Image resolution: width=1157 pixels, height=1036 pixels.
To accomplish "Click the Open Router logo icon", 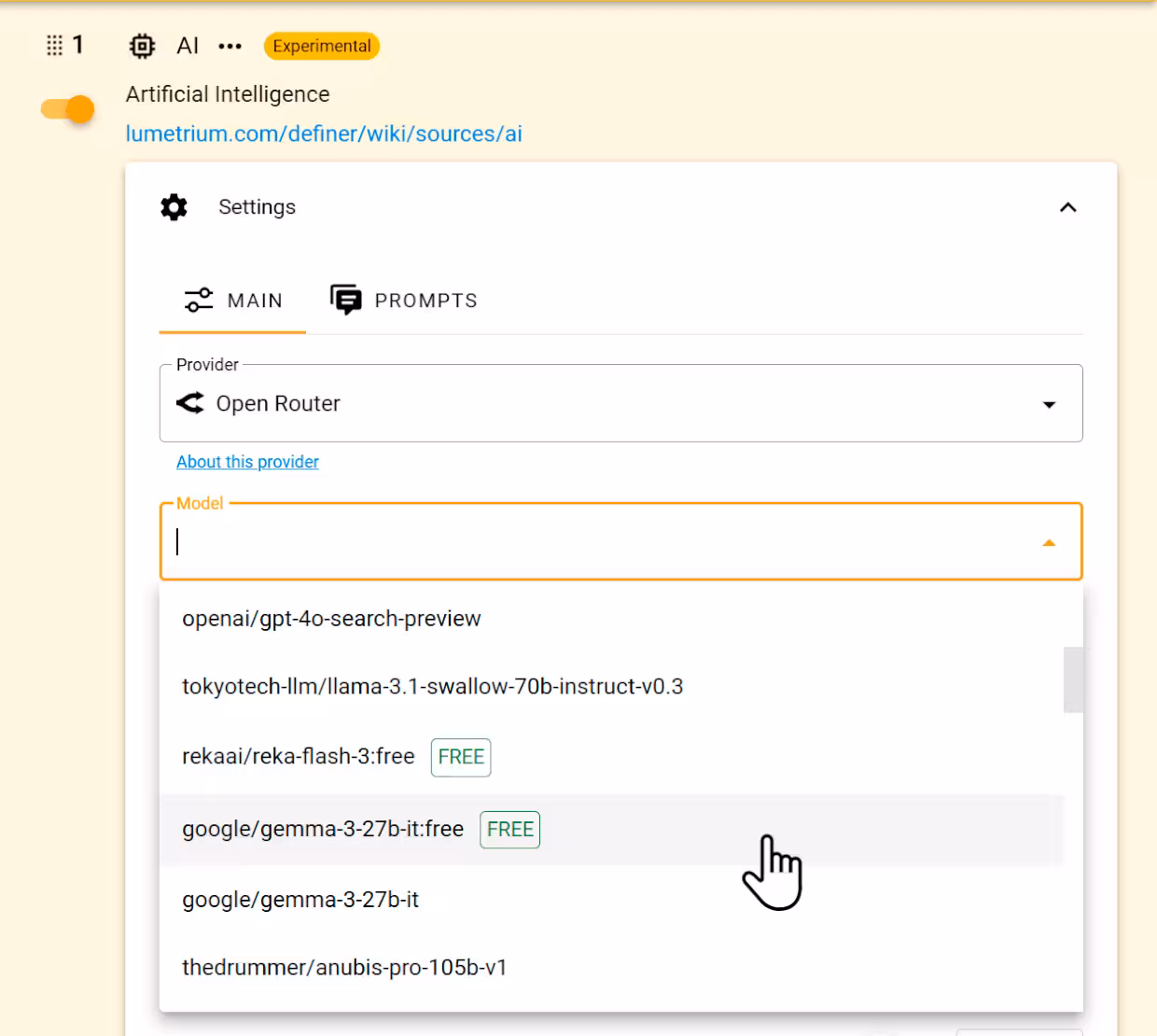I will [190, 403].
